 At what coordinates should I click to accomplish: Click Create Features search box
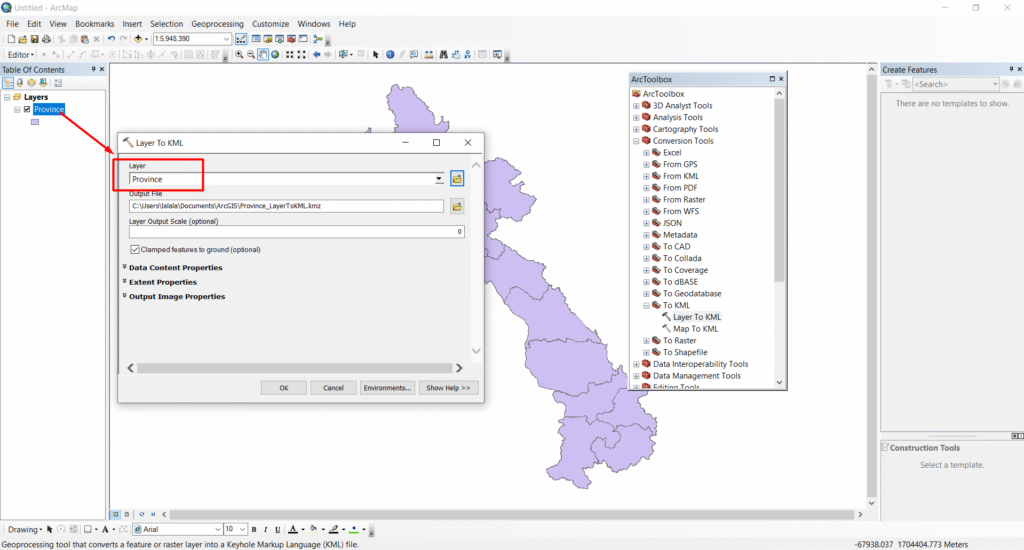tap(956, 84)
